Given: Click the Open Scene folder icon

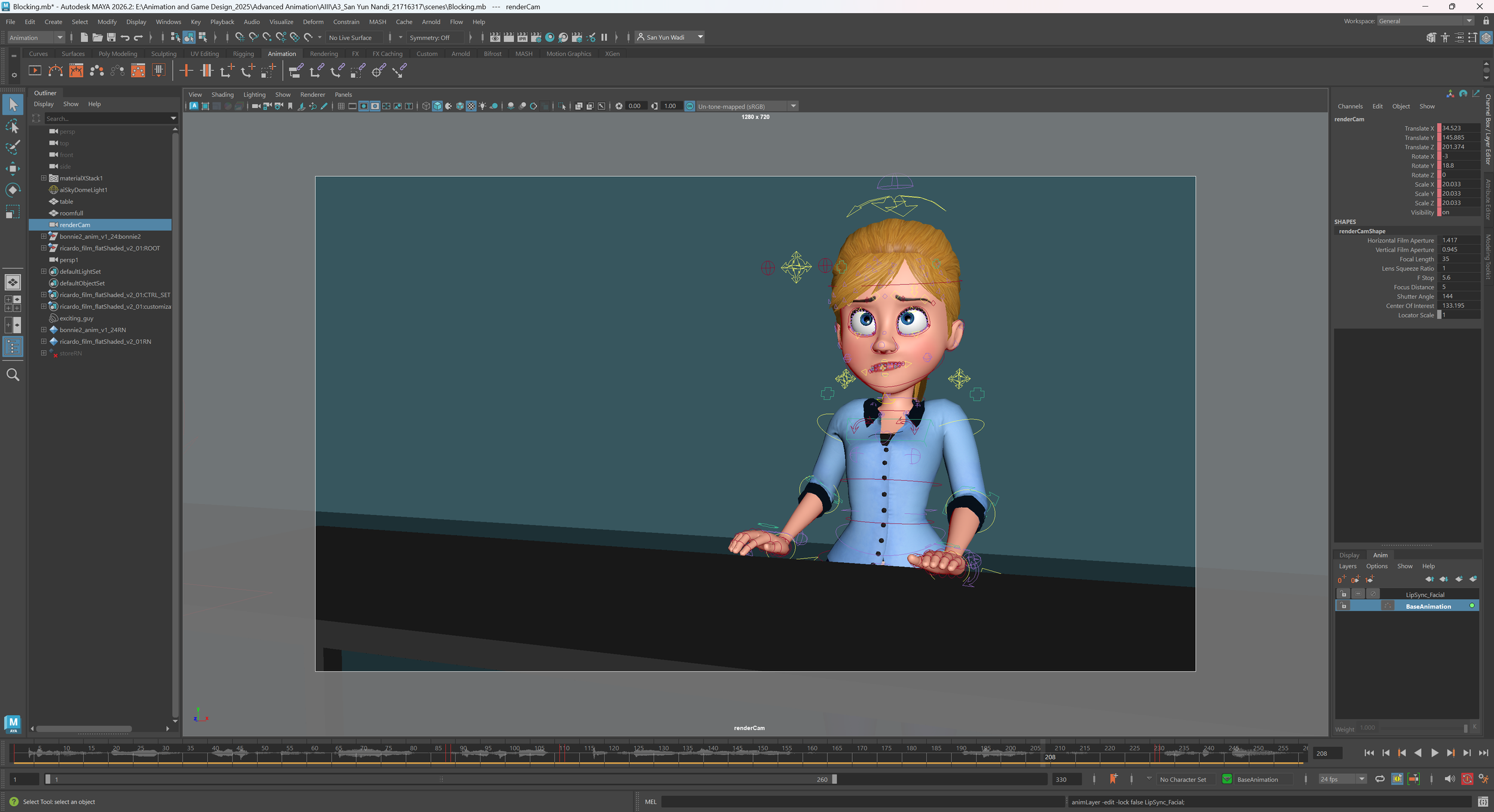Looking at the screenshot, I should click(97, 38).
